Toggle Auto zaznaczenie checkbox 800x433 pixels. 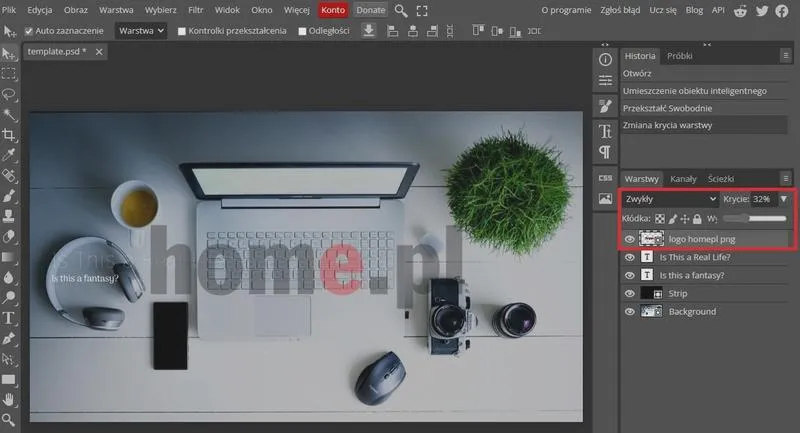tap(29, 31)
